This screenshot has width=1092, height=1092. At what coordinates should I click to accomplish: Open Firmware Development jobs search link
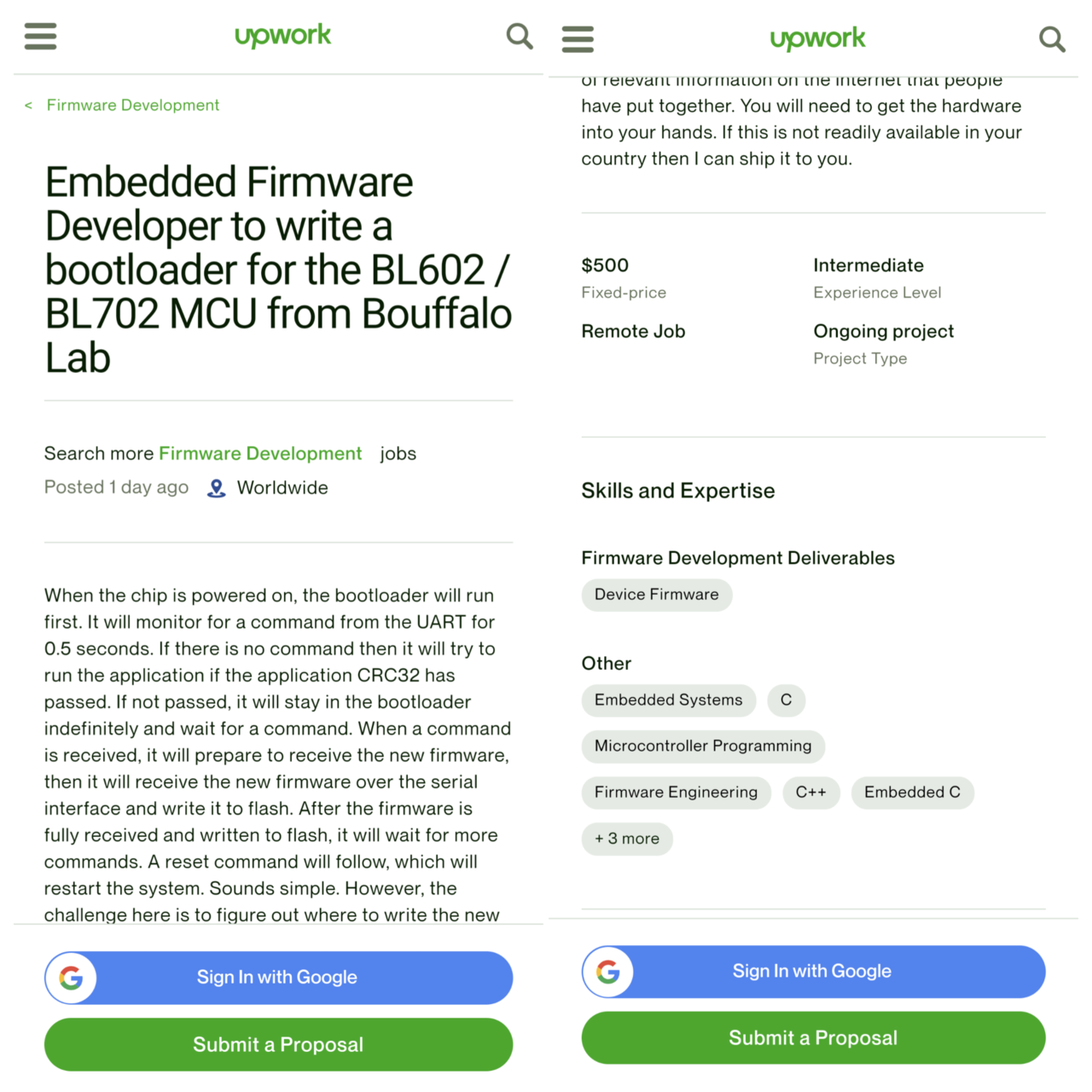pos(260,454)
